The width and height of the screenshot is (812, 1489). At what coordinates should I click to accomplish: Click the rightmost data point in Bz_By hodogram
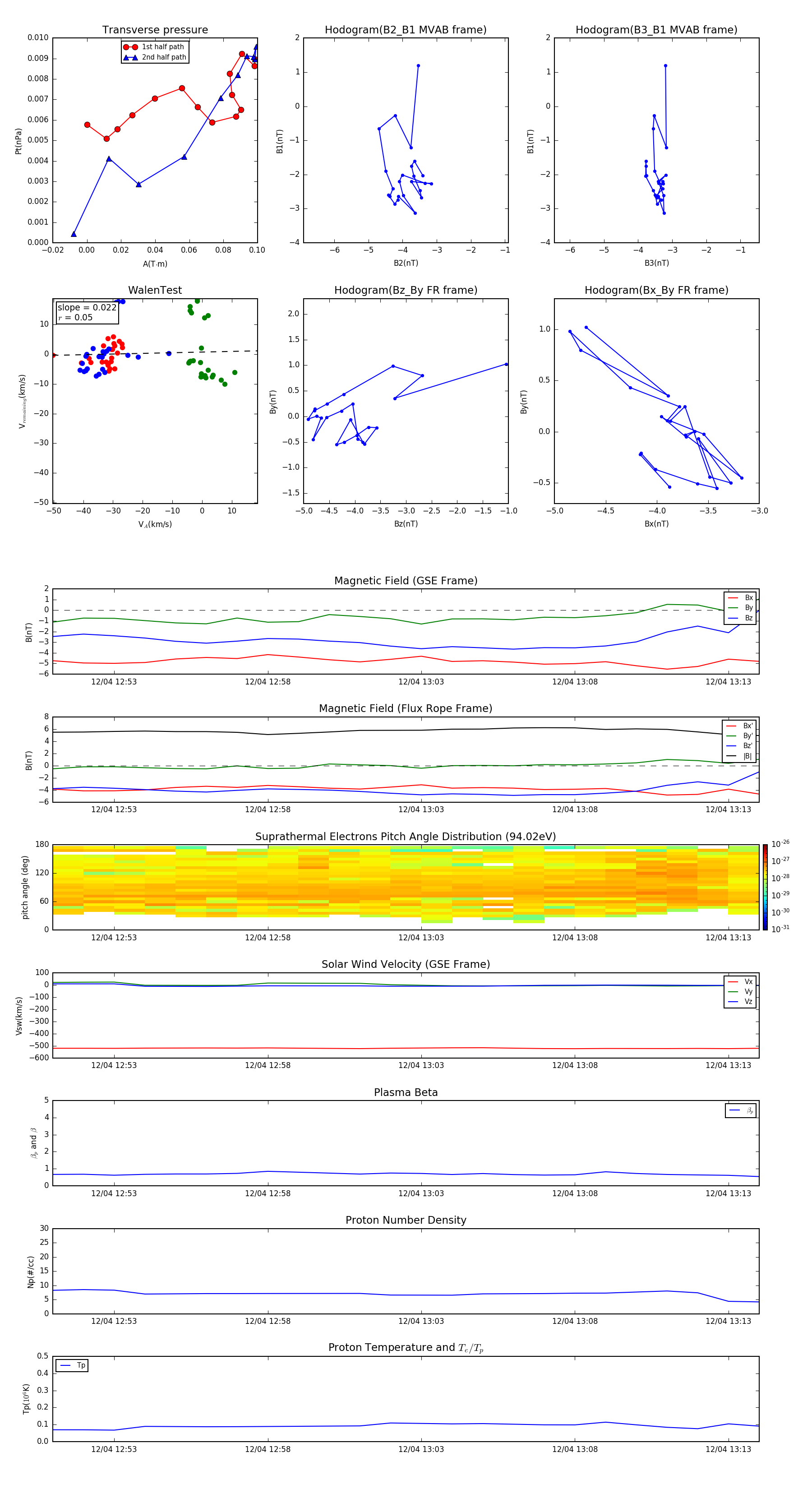point(506,364)
